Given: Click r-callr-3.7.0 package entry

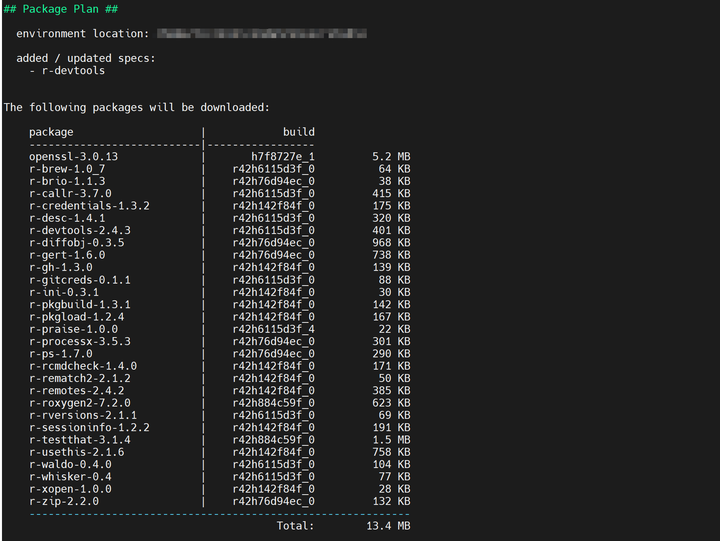Looking at the screenshot, I should 70,194.
